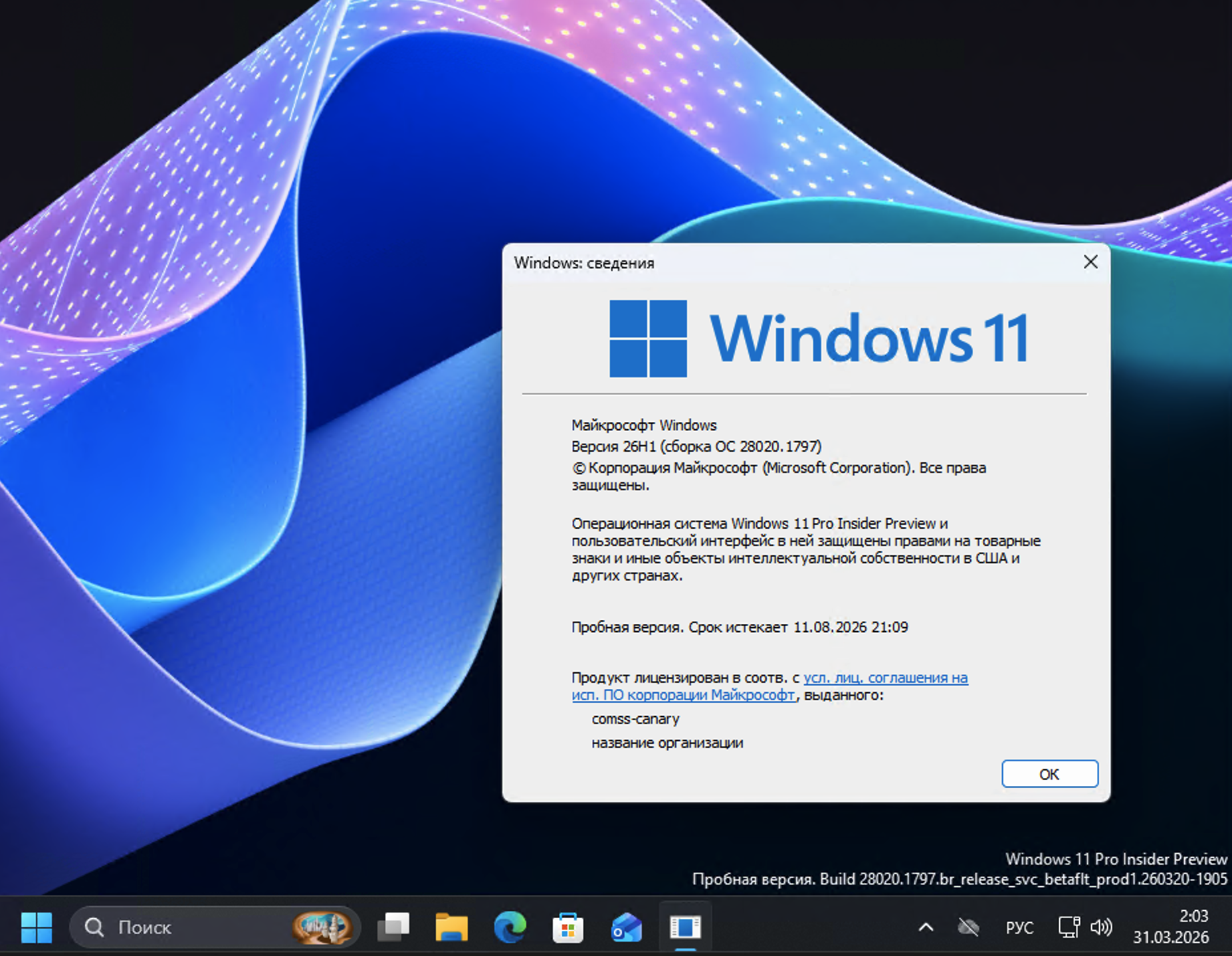Image resolution: width=1232 pixels, height=956 pixels.
Task: Click the Версия 26H1 build text
Action: tap(696, 446)
